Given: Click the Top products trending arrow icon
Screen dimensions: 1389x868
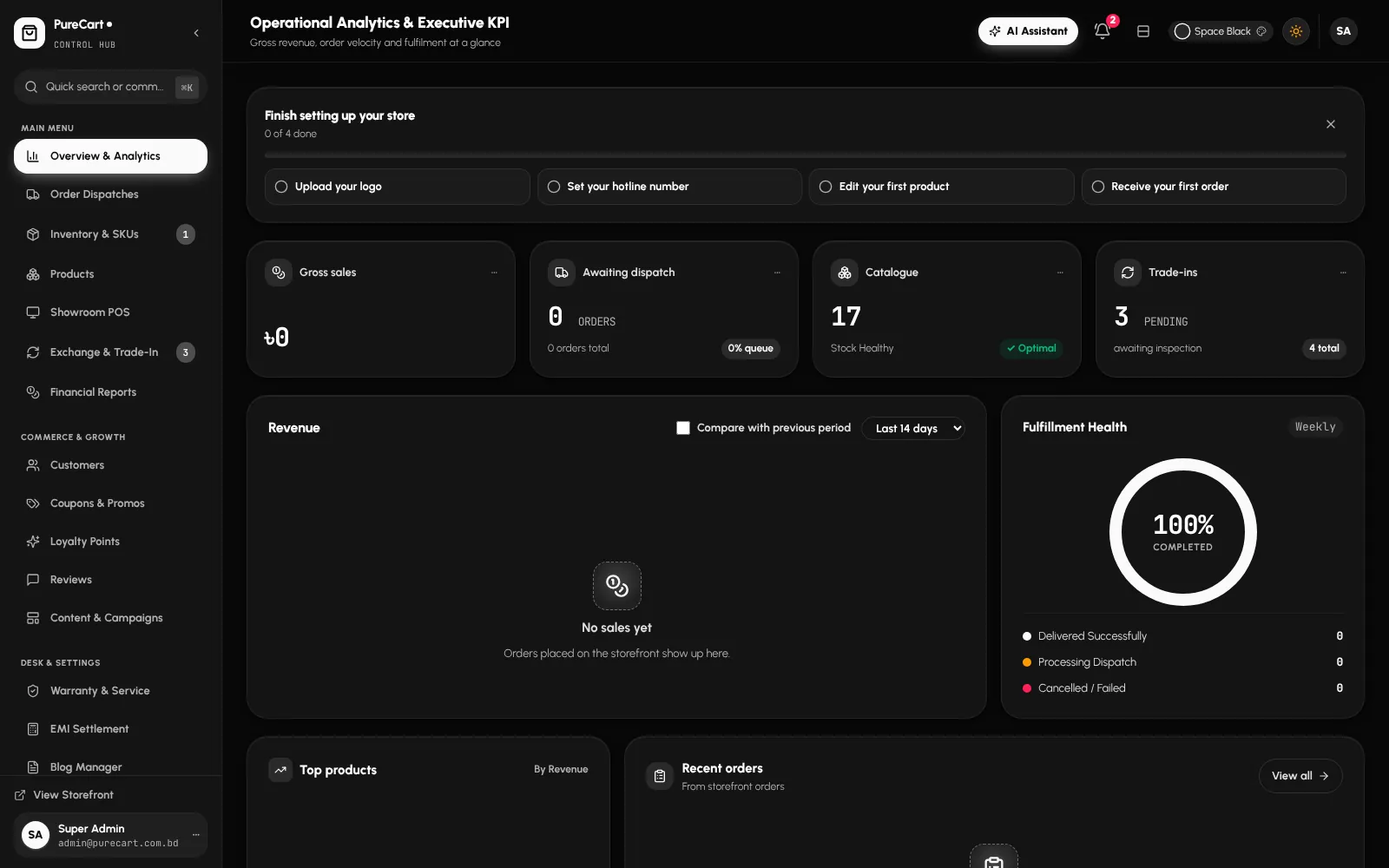Looking at the screenshot, I should pos(280,770).
